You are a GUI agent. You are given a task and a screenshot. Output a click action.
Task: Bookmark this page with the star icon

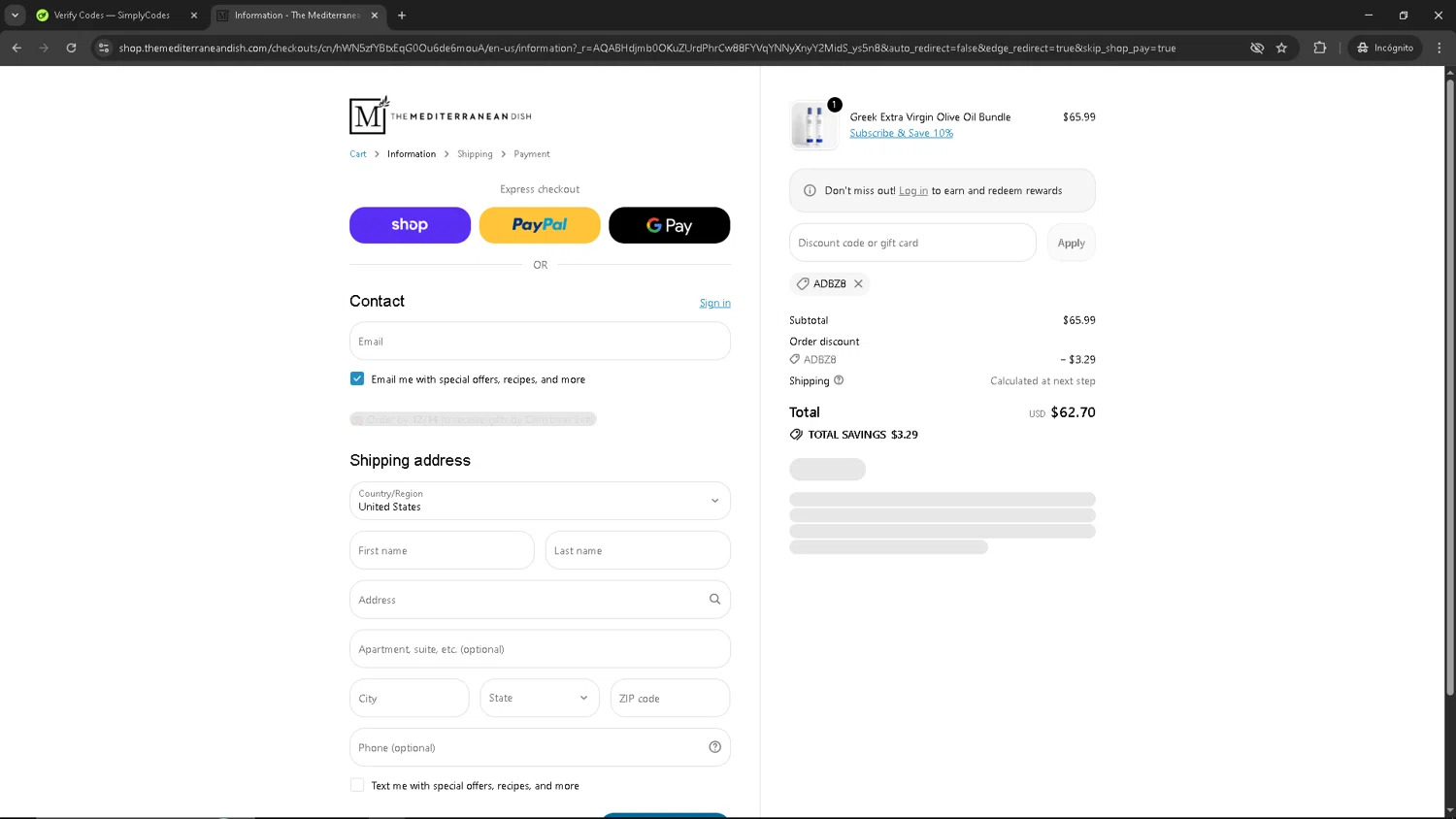(x=1281, y=48)
